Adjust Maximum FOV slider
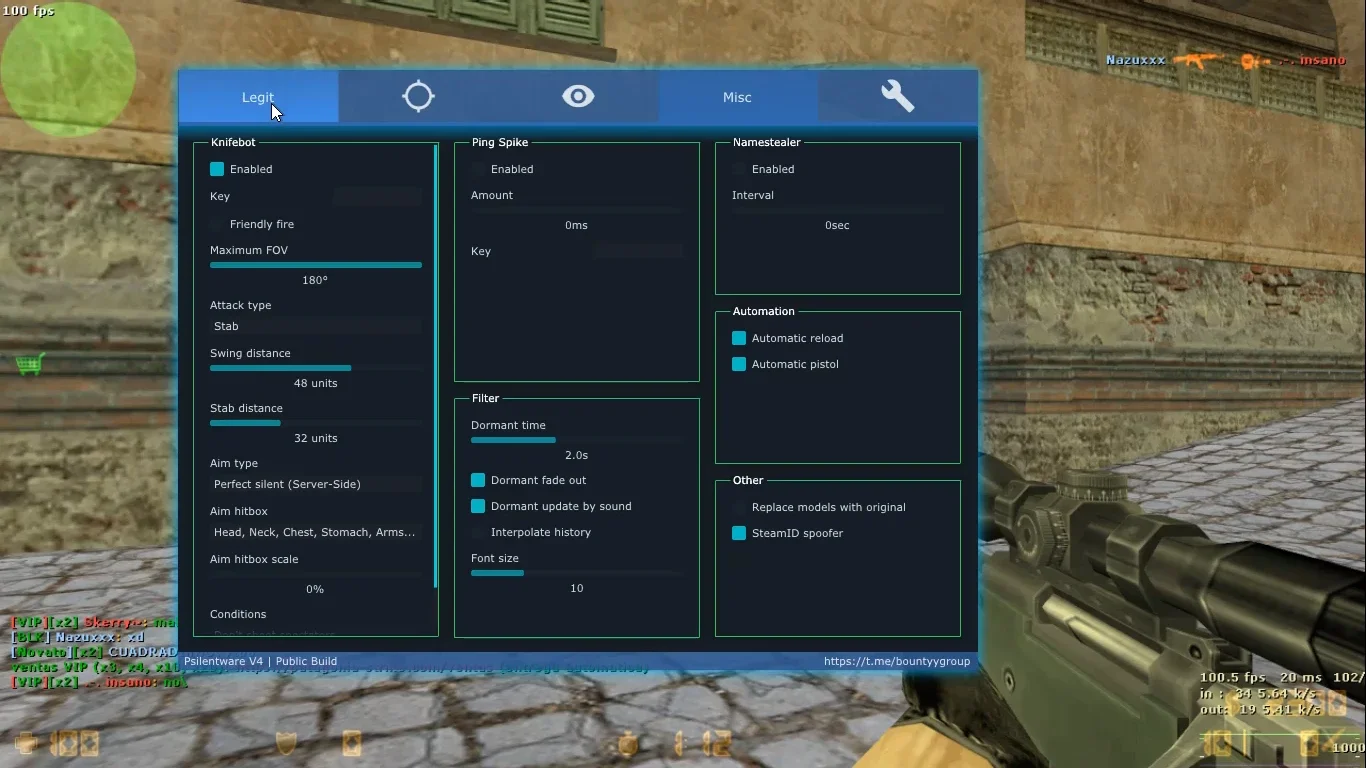The height and width of the screenshot is (768, 1366). [x=316, y=265]
